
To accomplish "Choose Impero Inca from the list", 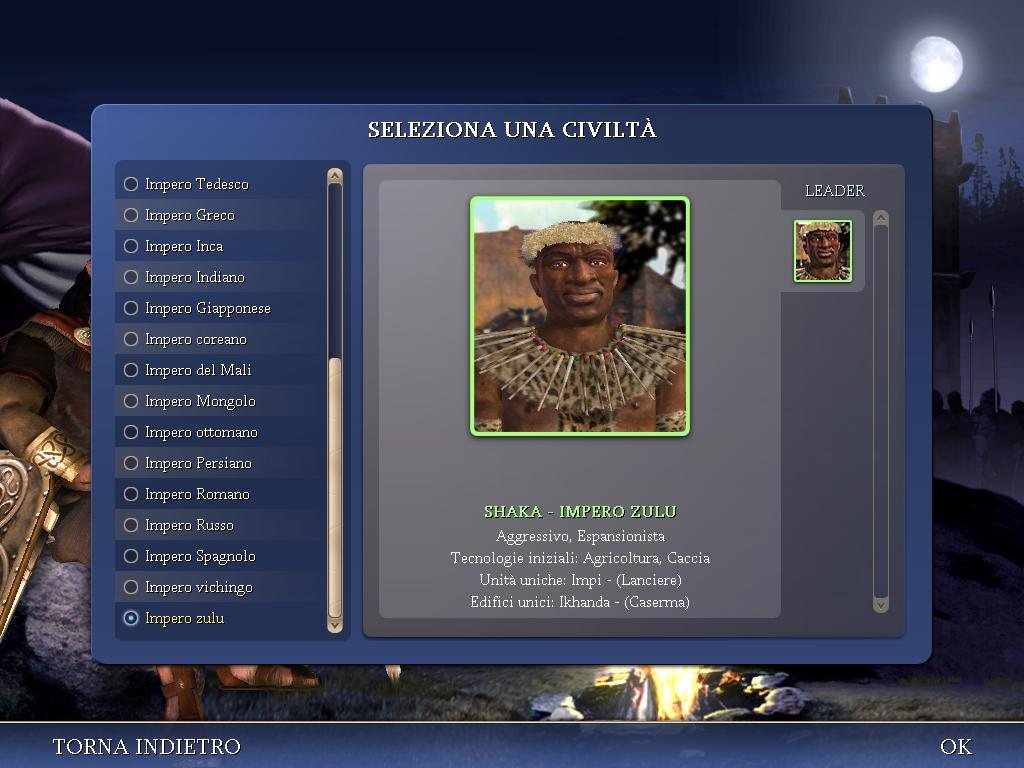I will (219, 246).
